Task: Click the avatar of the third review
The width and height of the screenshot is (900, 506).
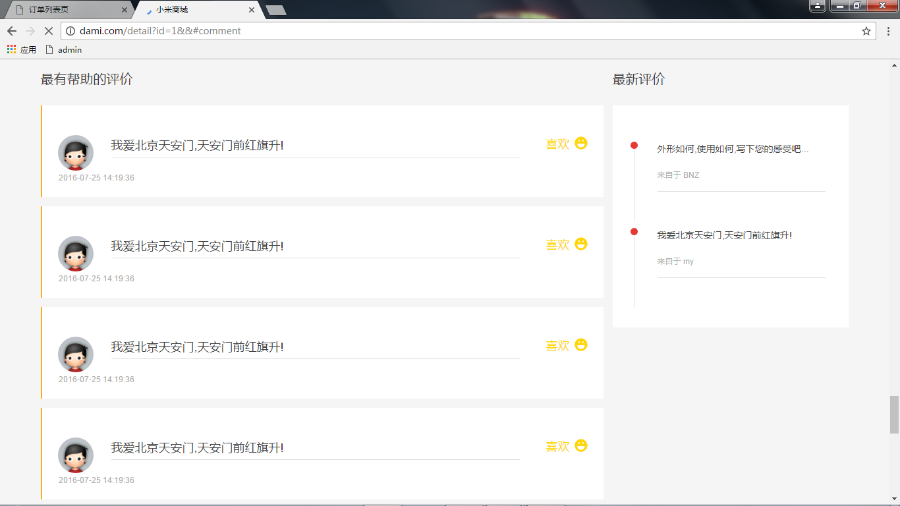Action: (76, 355)
